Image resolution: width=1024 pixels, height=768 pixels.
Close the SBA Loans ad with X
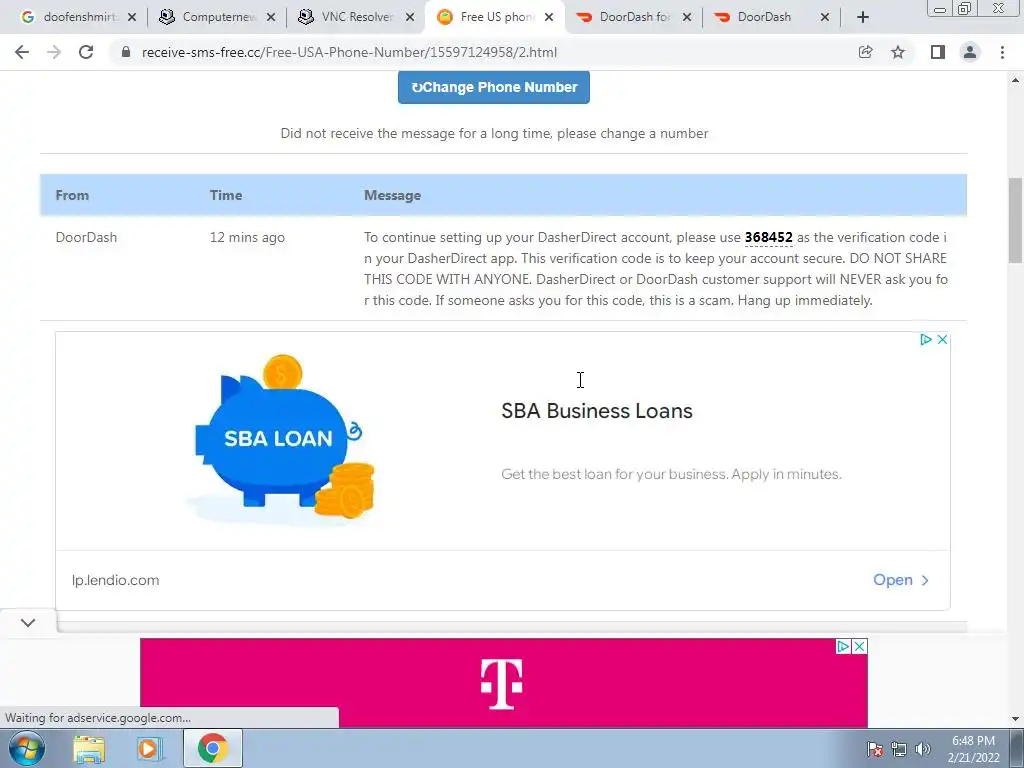[x=942, y=340]
